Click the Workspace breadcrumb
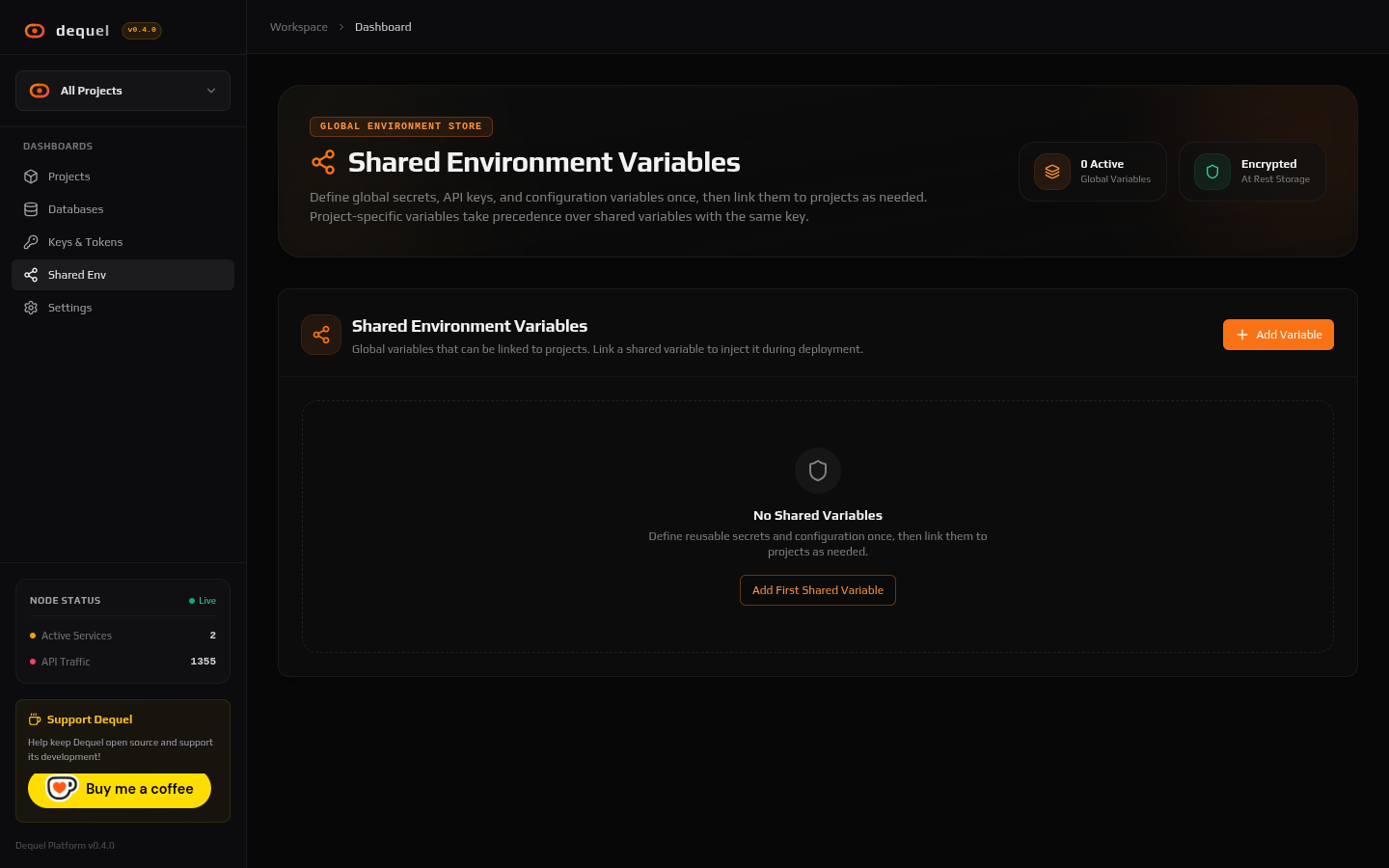1389x868 pixels. (x=299, y=27)
